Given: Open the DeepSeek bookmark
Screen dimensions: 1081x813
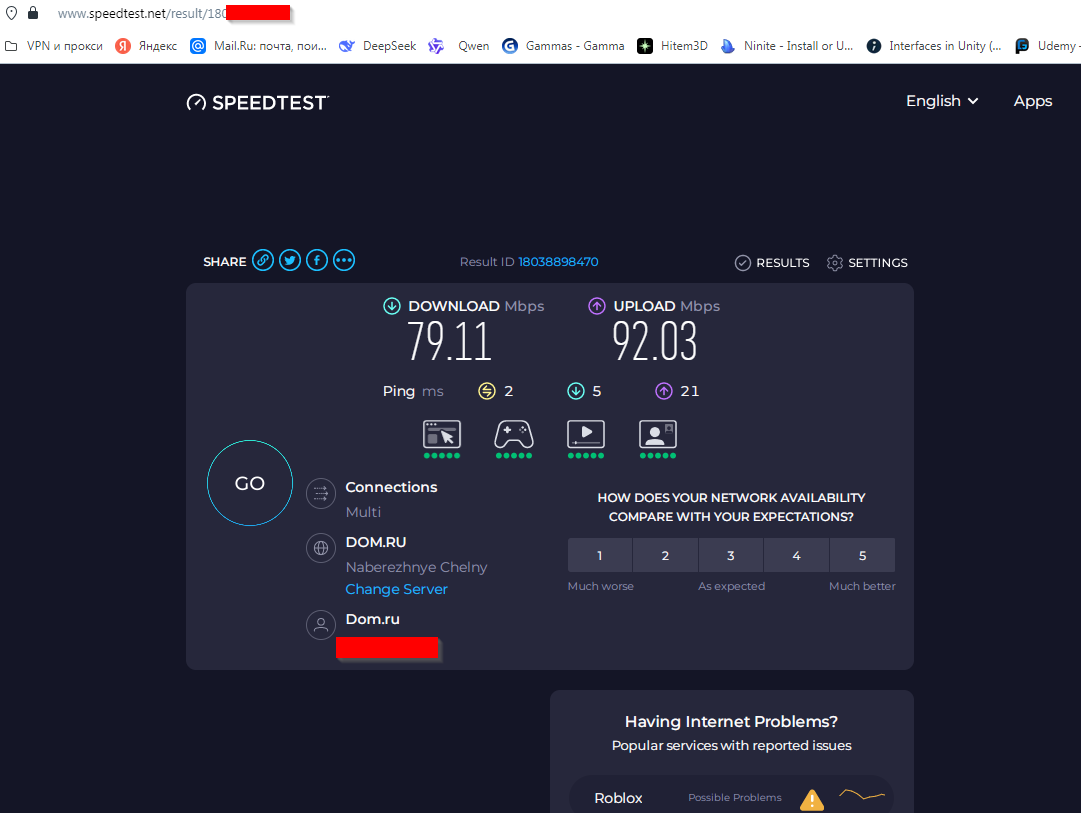Looking at the screenshot, I should click(378, 46).
